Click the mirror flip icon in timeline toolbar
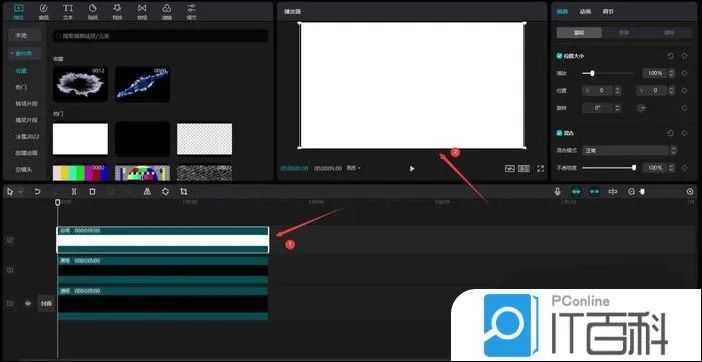702x362 pixels. 147,192
